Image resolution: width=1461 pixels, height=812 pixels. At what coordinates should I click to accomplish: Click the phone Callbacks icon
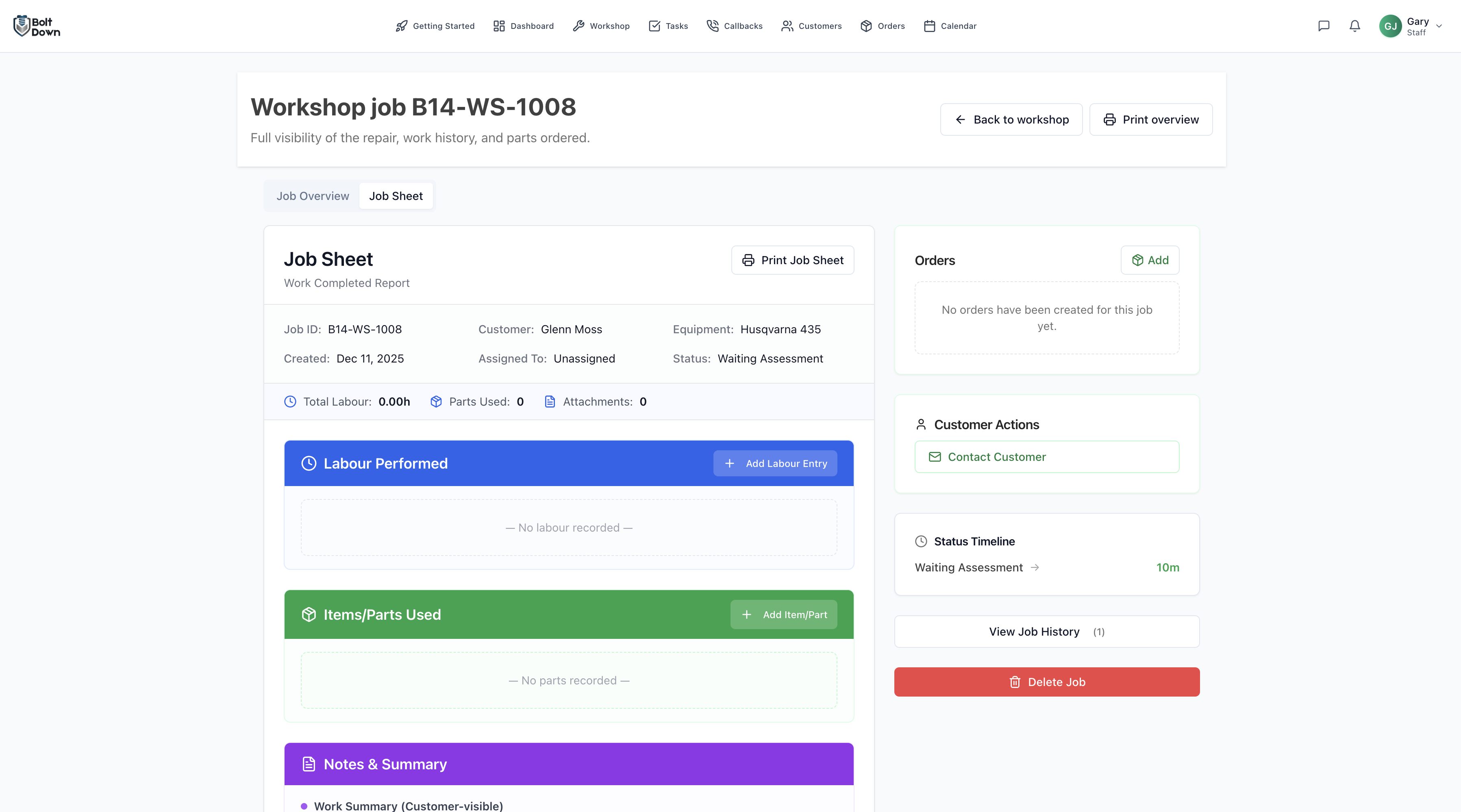712,26
